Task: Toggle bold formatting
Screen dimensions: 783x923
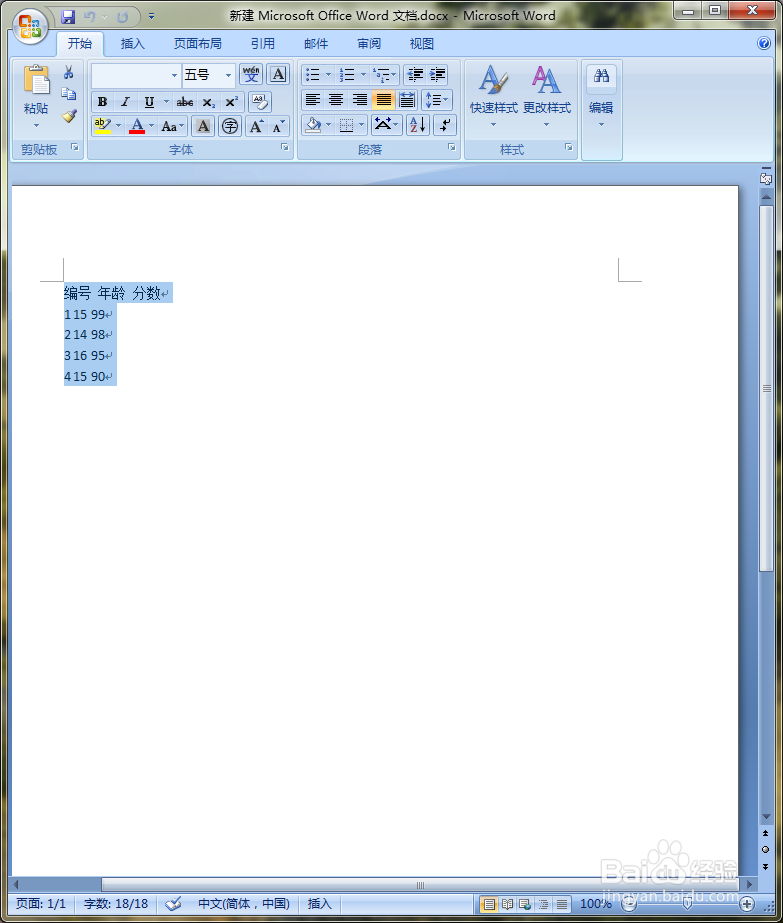Action: [102, 102]
